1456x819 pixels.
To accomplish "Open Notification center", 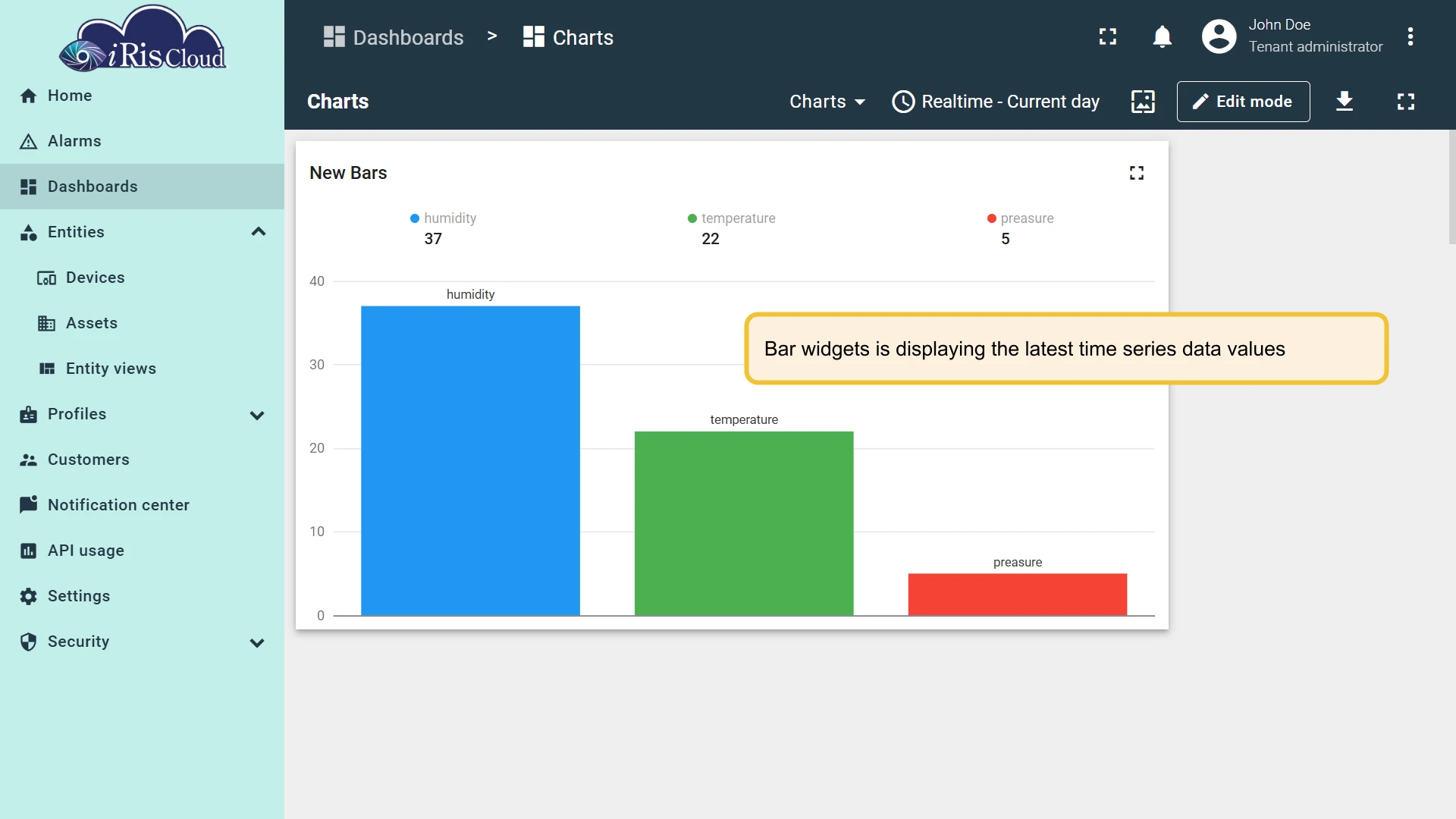I will [142, 505].
